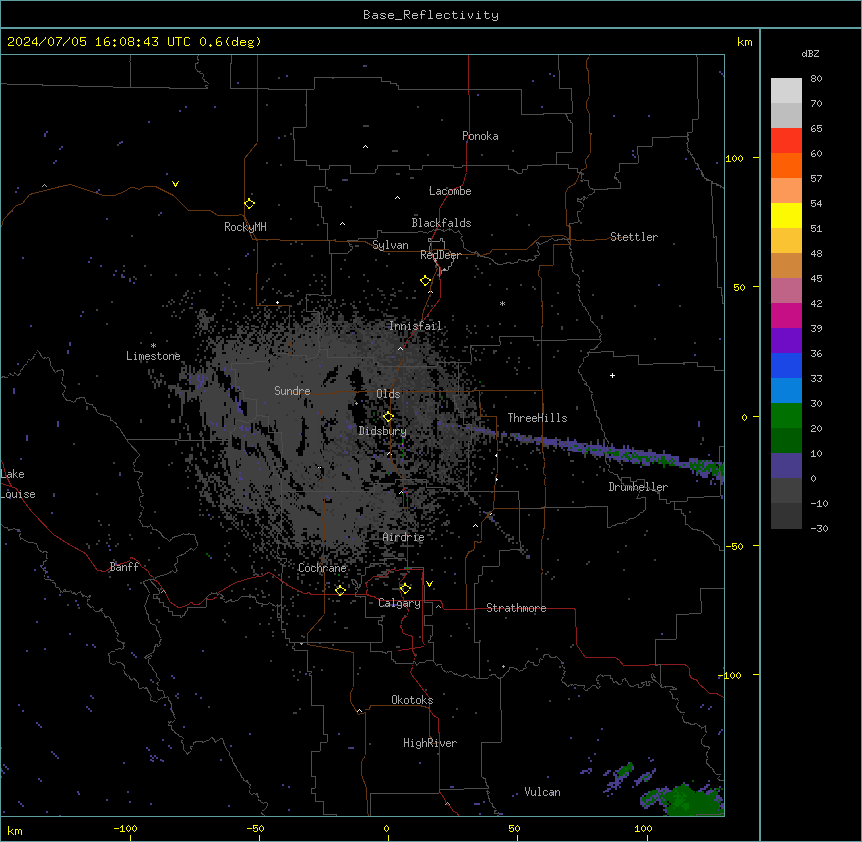The image size is (862, 842).
Task: Click the Blackfalds label
Action: point(441,223)
